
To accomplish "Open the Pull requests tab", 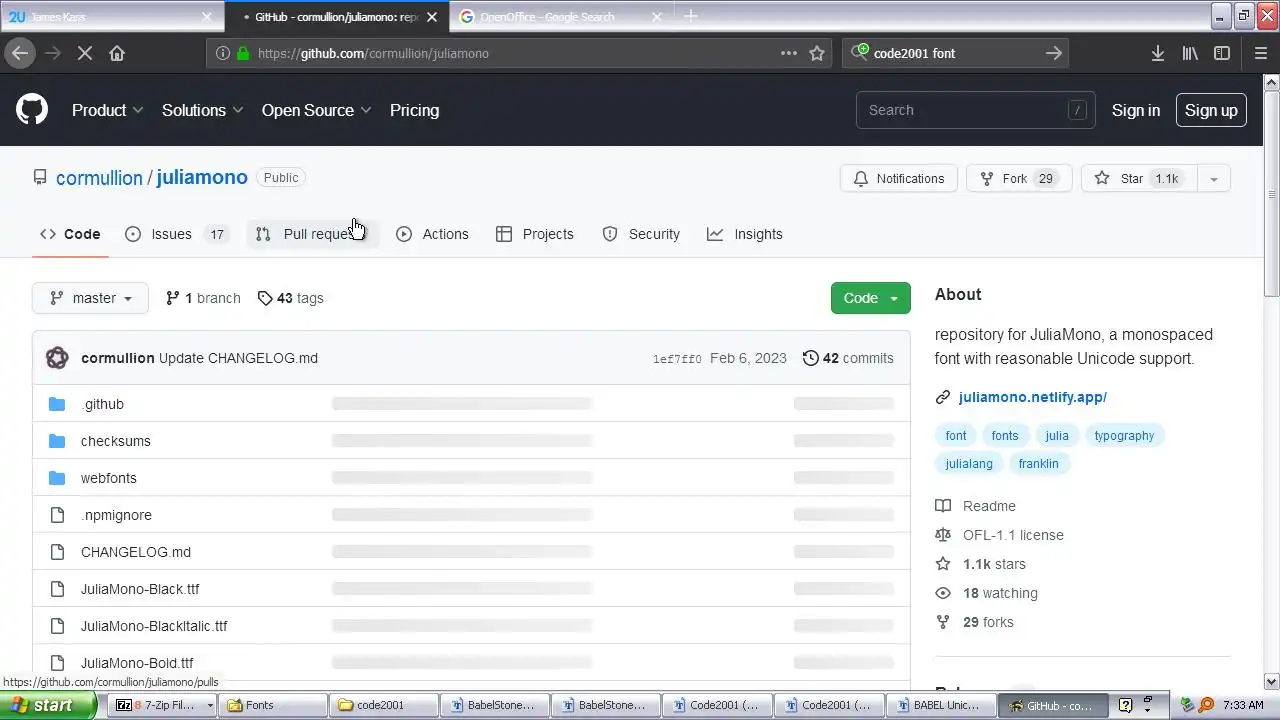I will pyautogui.click(x=313, y=234).
